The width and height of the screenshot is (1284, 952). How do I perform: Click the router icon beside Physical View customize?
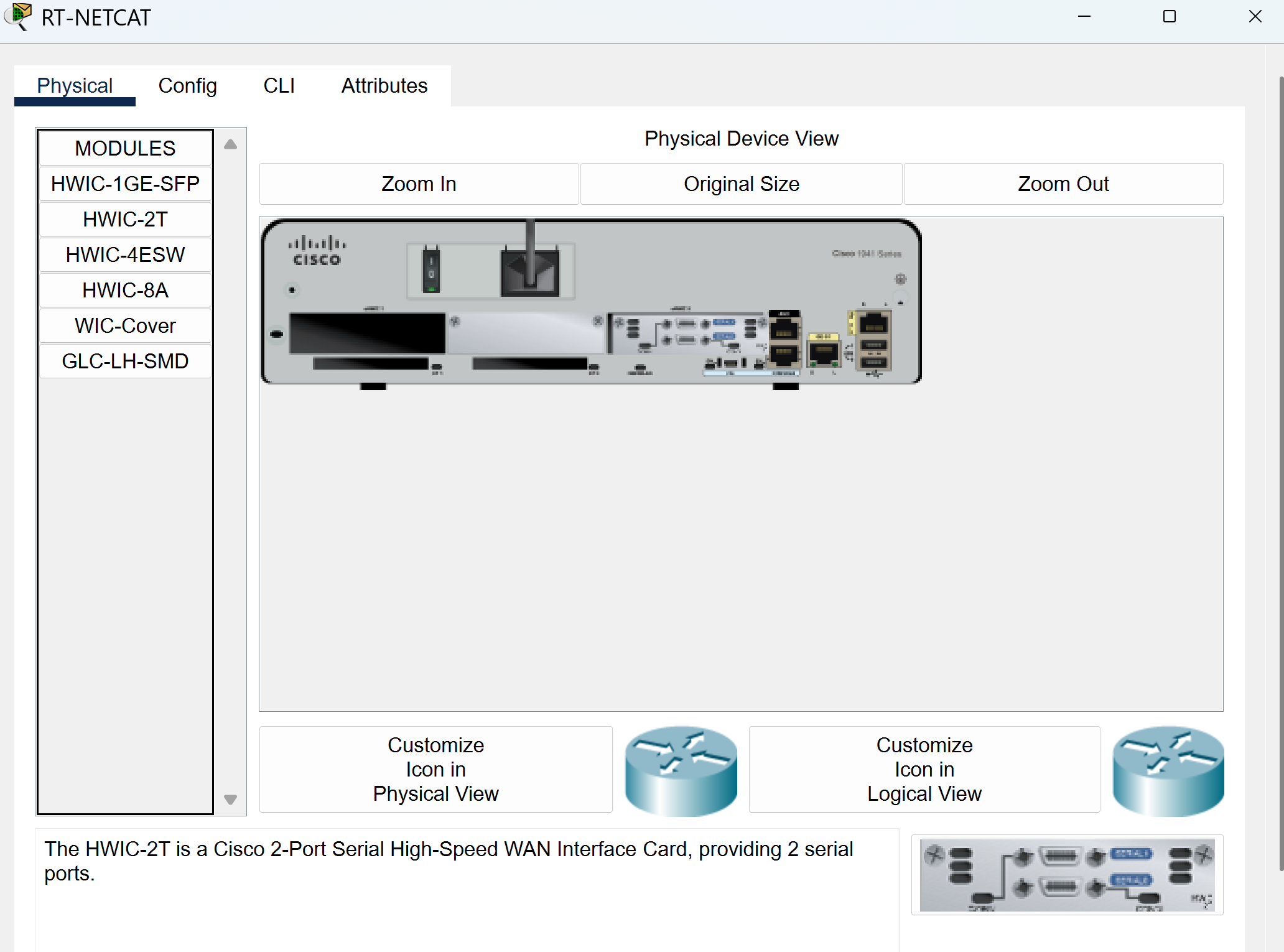[x=681, y=770]
